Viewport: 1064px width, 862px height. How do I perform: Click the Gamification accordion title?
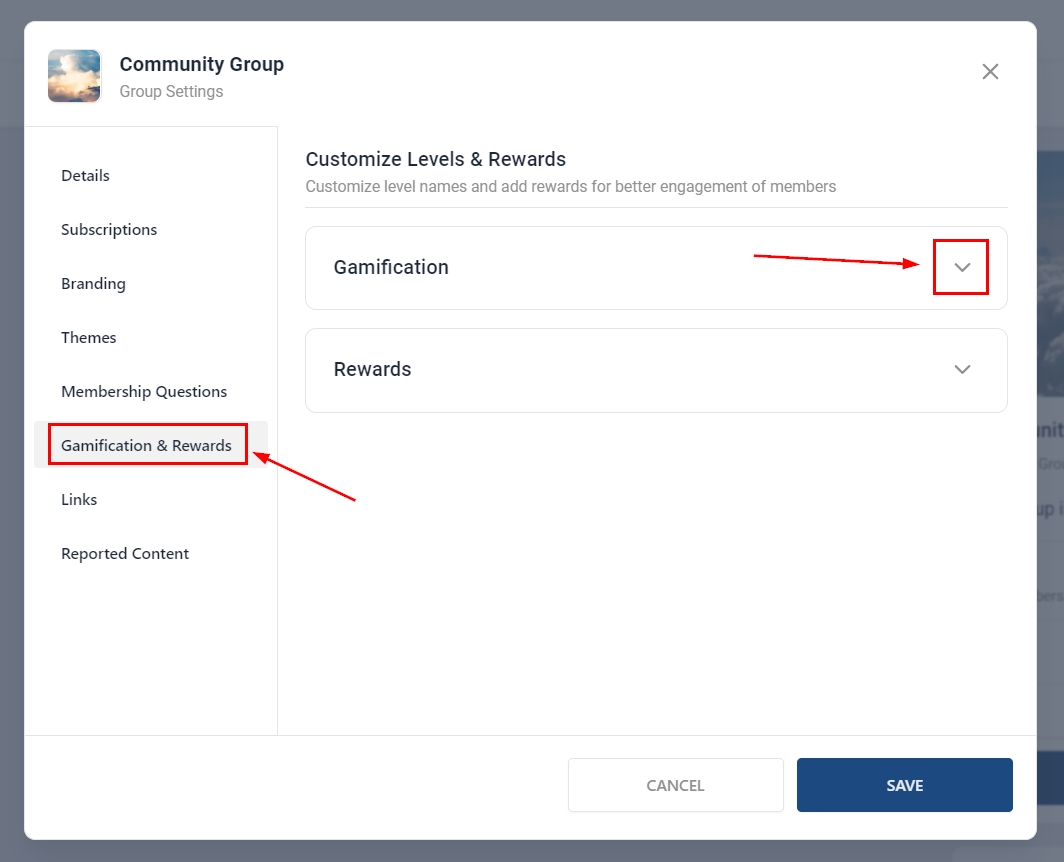click(391, 268)
